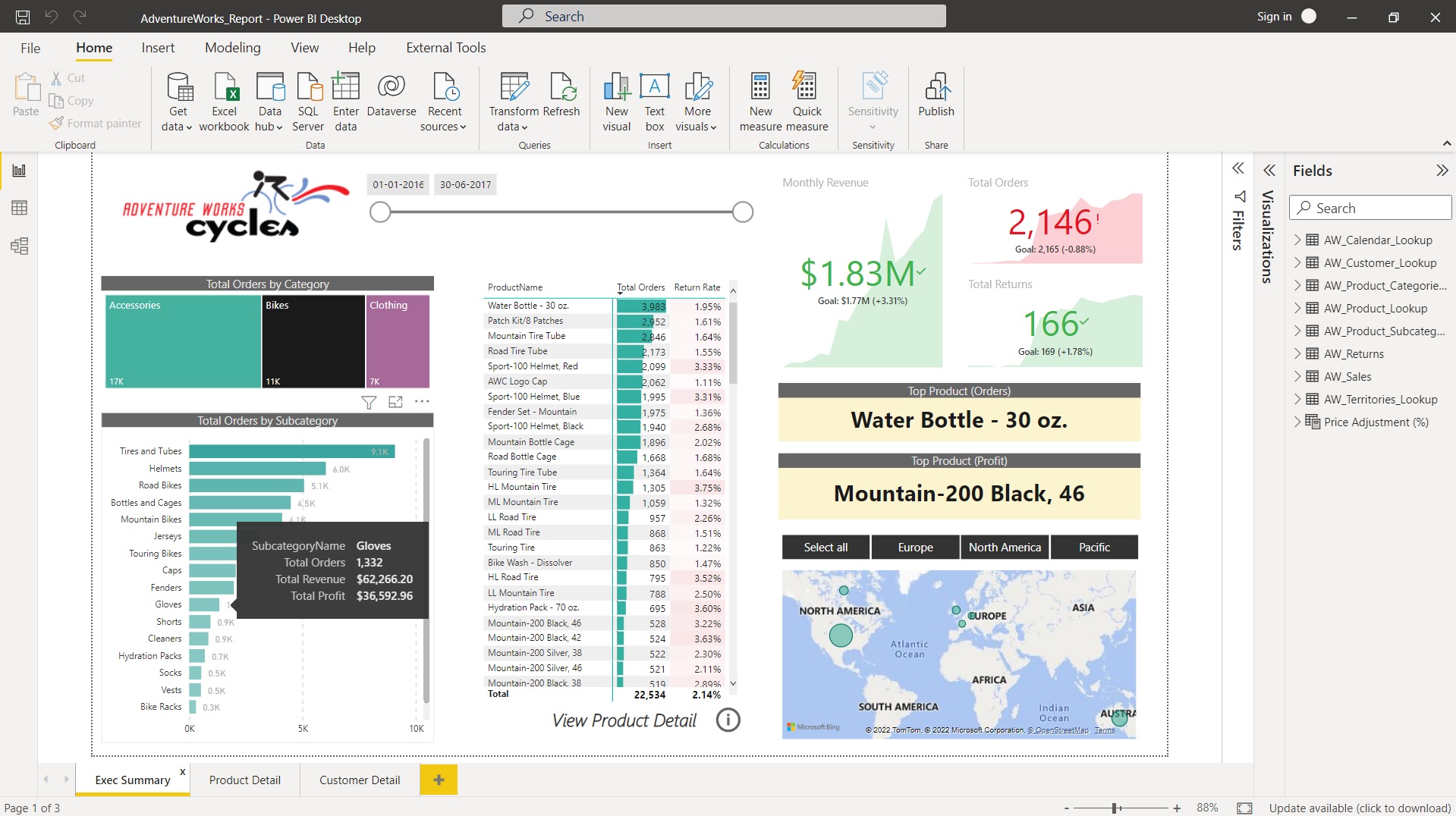Switch to Model view icon
Viewport: 1456px width, 816px height.
(19, 246)
